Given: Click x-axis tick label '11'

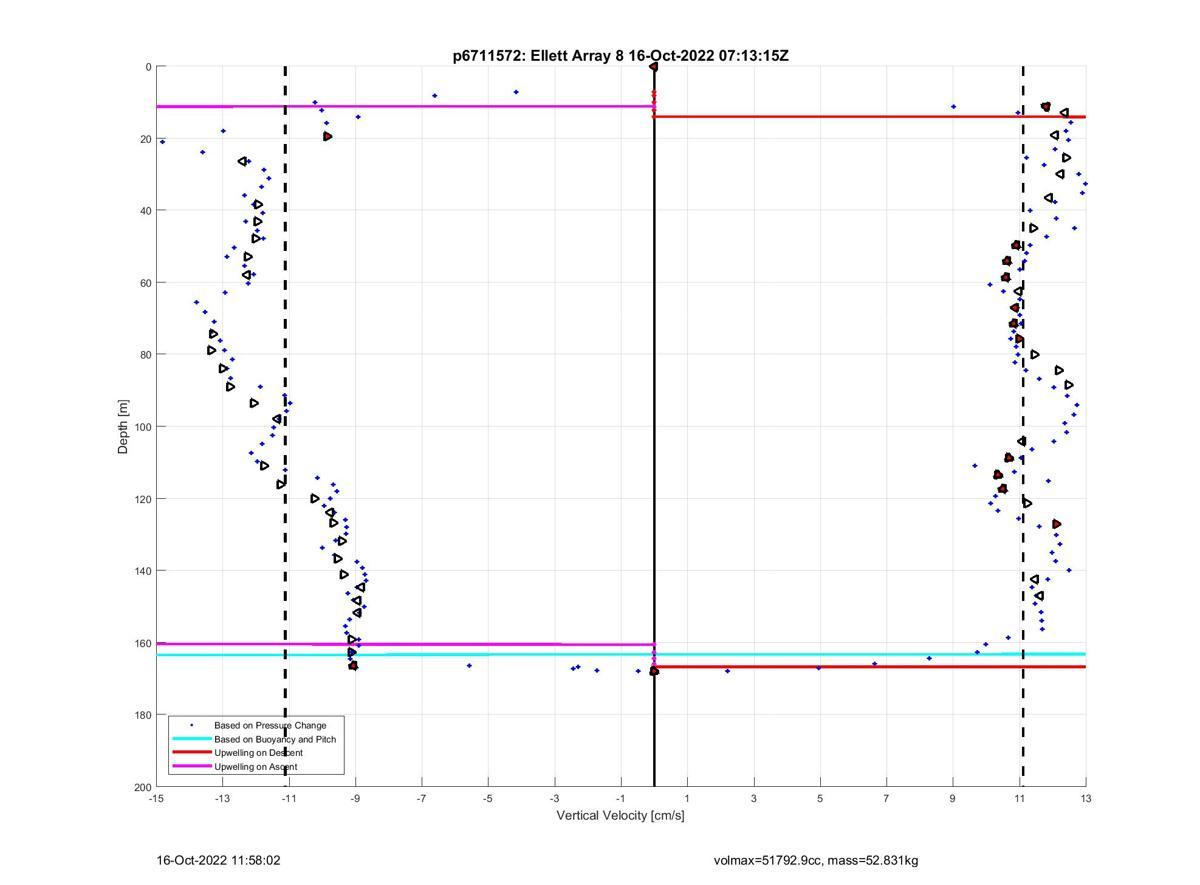Looking at the screenshot, I should point(1019,799).
